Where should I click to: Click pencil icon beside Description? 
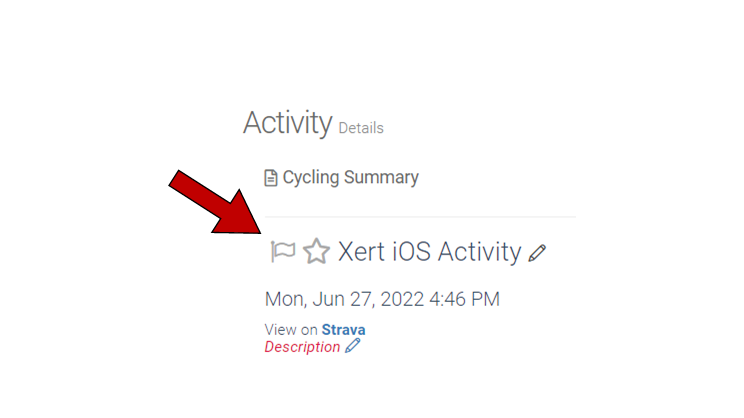[x=352, y=346]
